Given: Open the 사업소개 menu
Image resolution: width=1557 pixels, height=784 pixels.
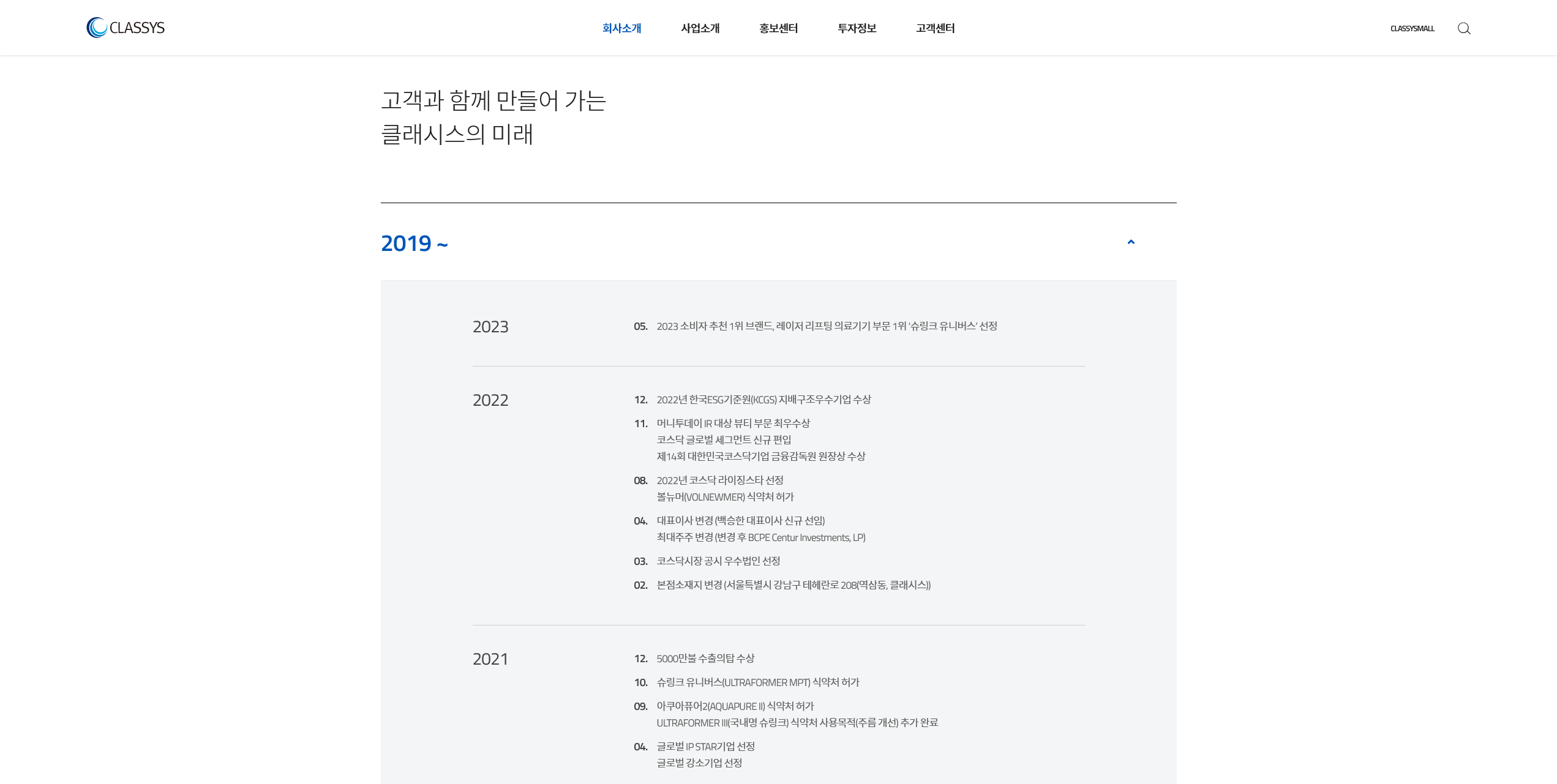Looking at the screenshot, I should click(700, 28).
